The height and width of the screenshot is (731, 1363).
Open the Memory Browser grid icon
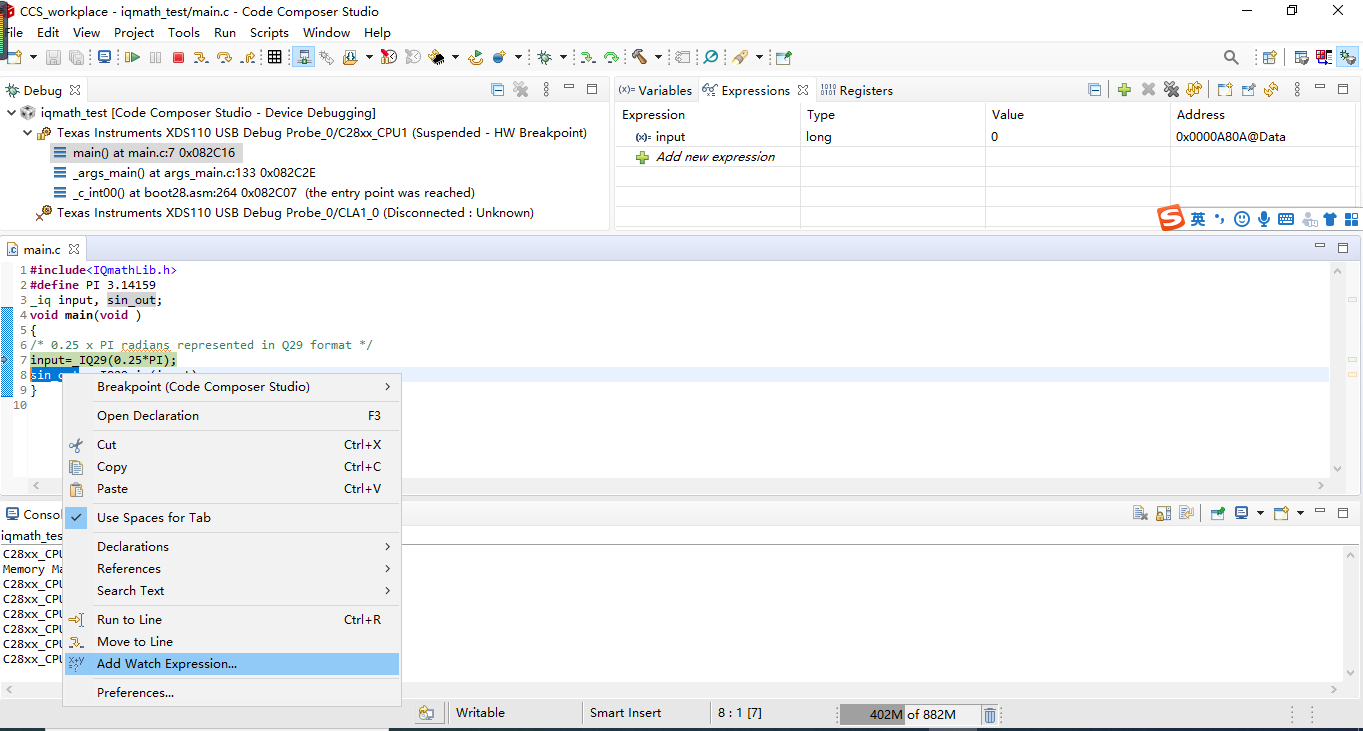coord(275,57)
